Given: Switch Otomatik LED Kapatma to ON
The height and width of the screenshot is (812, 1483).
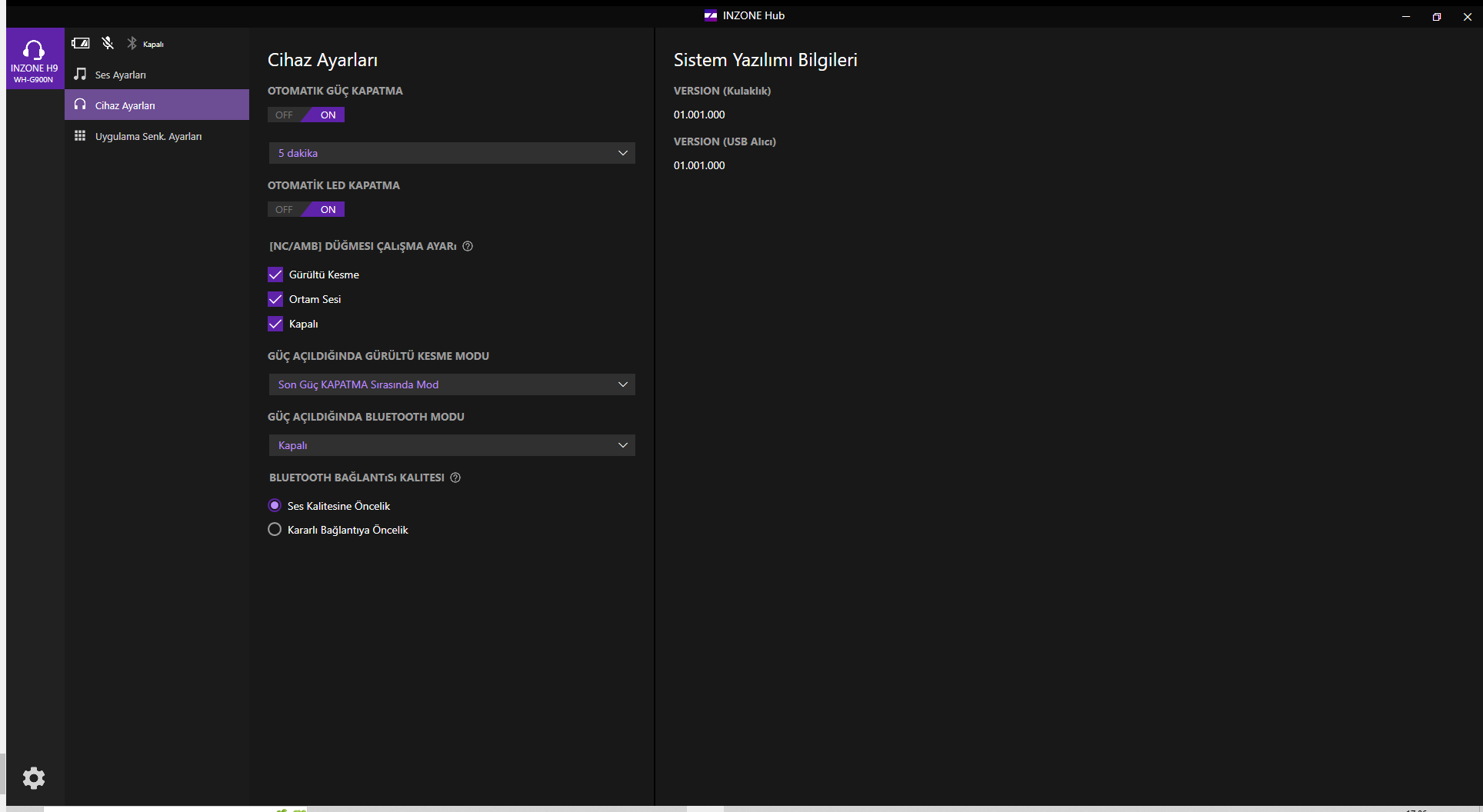Looking at the screenshot, I should tap(328, 209).
